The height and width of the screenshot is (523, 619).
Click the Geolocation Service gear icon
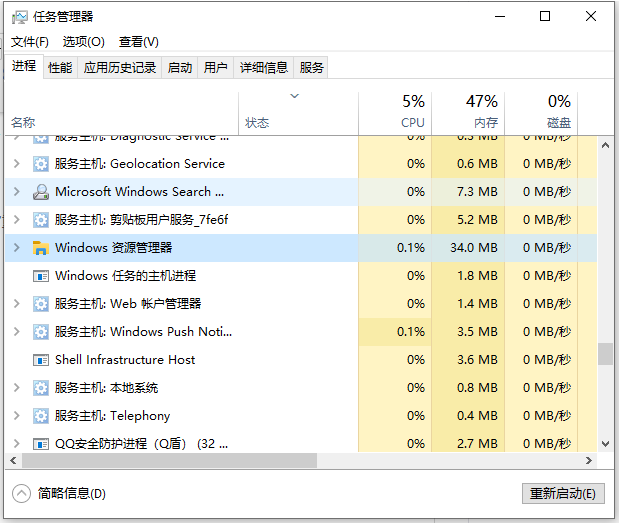[41, 164]
